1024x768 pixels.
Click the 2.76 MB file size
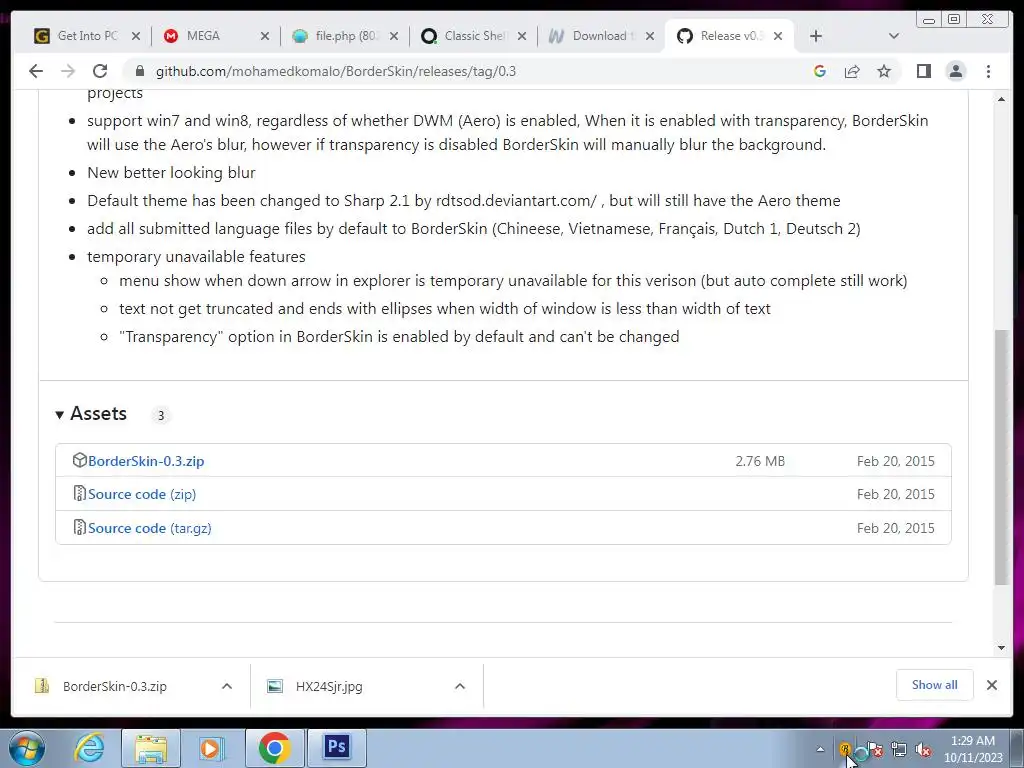pyautogui.click(x=760, y=461)
